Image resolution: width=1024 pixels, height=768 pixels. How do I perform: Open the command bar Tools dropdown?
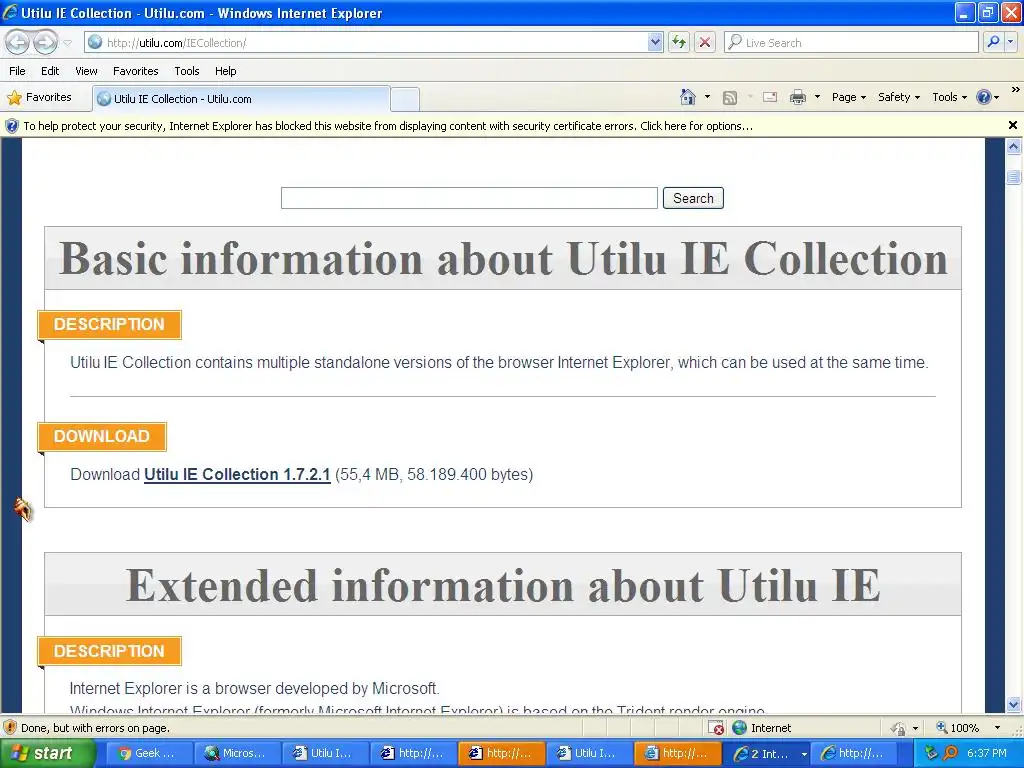949,97
